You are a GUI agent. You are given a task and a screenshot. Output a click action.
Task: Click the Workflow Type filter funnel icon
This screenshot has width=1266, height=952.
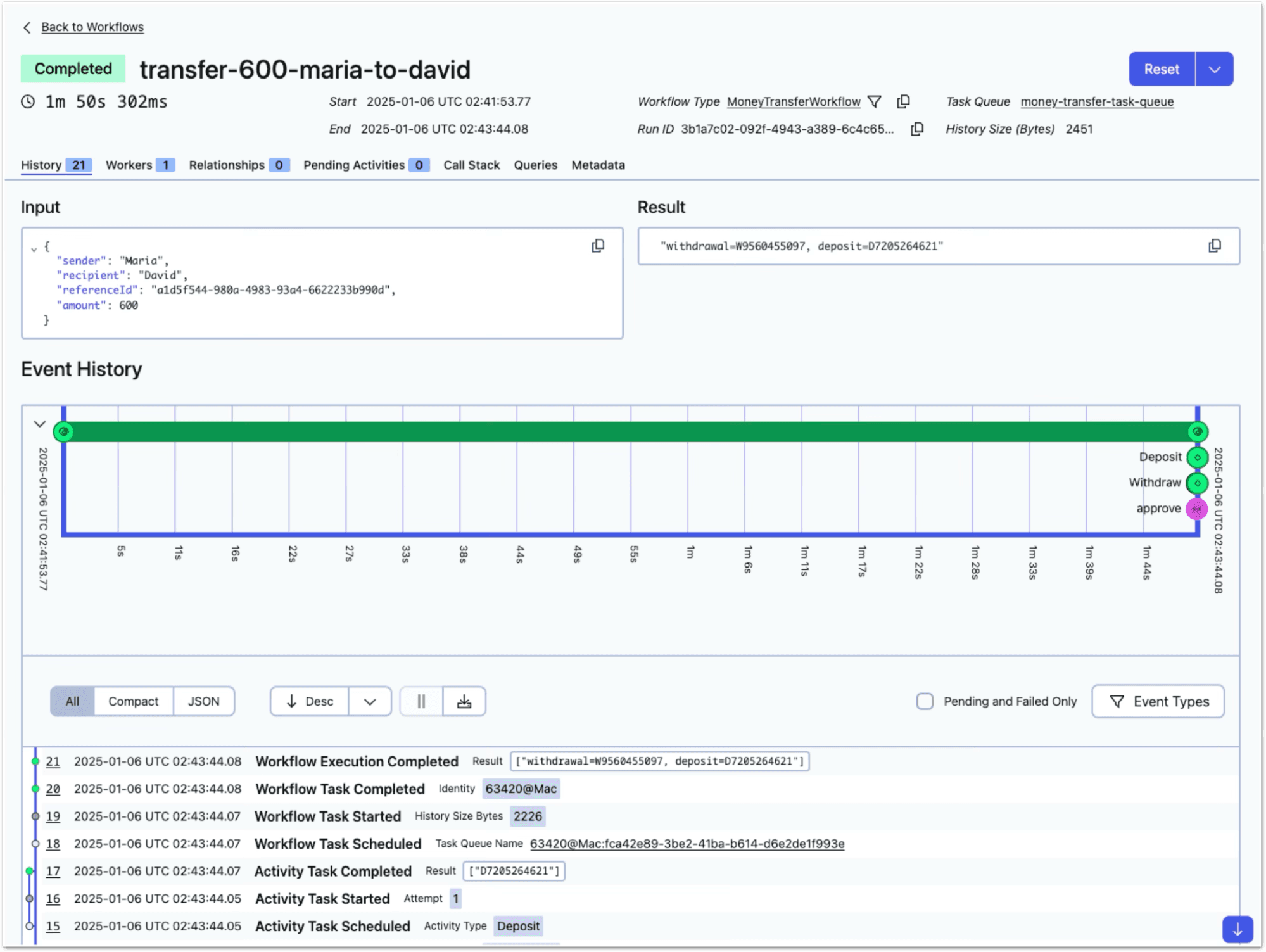875,101
